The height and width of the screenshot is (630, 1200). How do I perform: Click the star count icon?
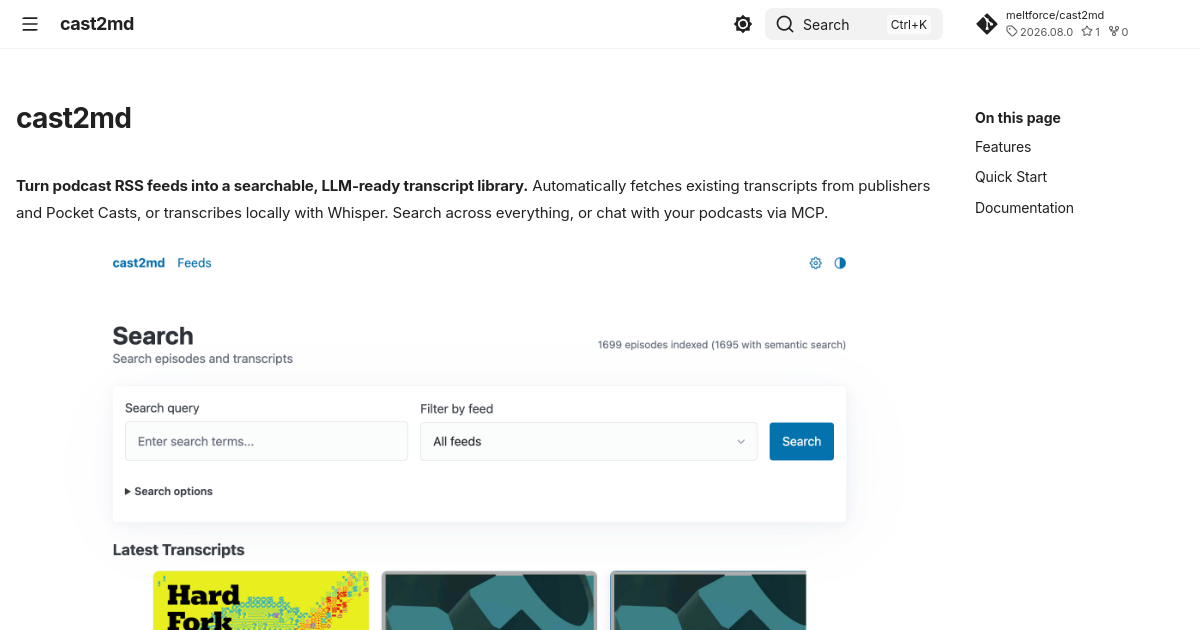(x=1086, y=32)
